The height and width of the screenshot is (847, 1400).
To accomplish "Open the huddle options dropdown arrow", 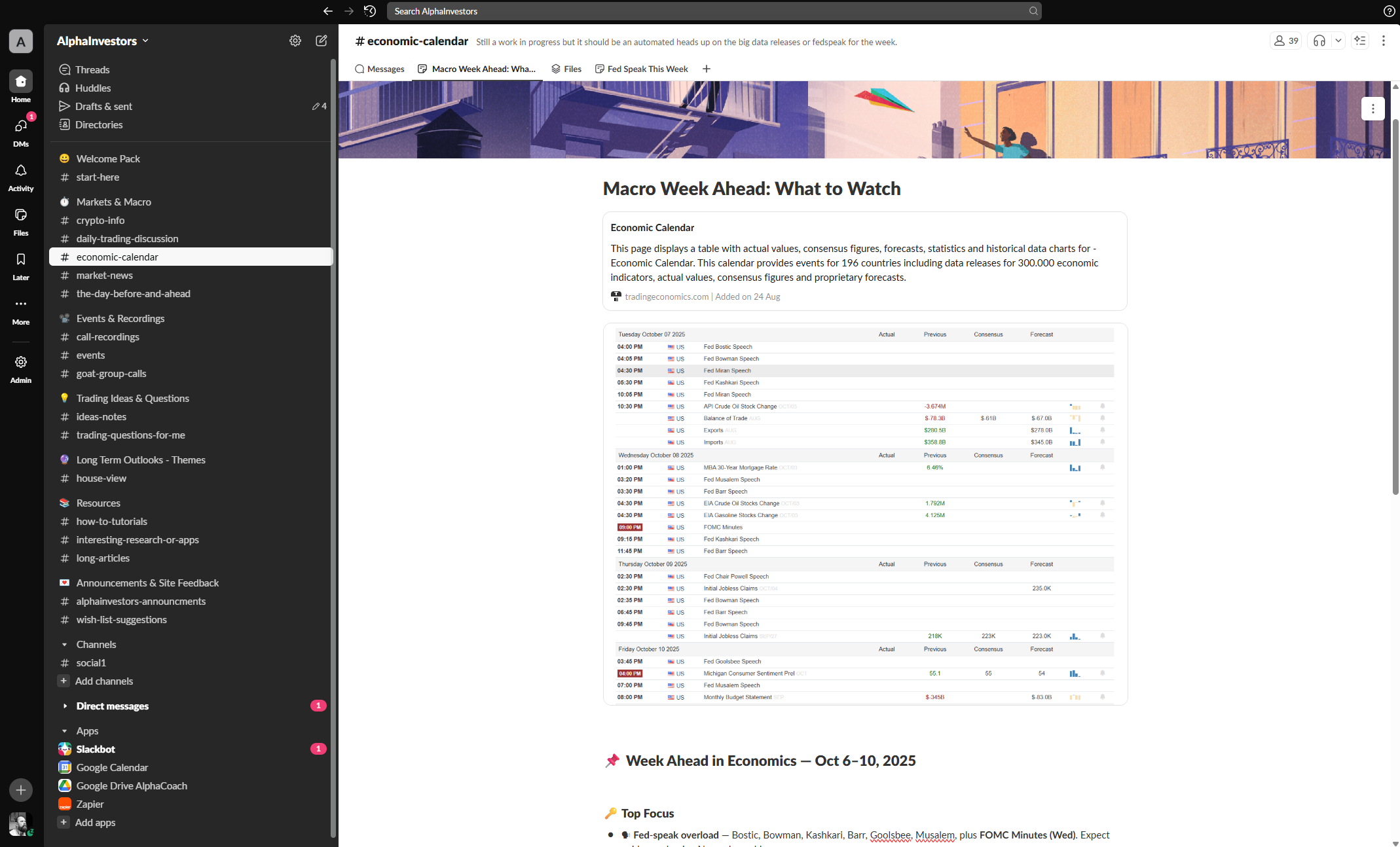I will click(1338, 41).
